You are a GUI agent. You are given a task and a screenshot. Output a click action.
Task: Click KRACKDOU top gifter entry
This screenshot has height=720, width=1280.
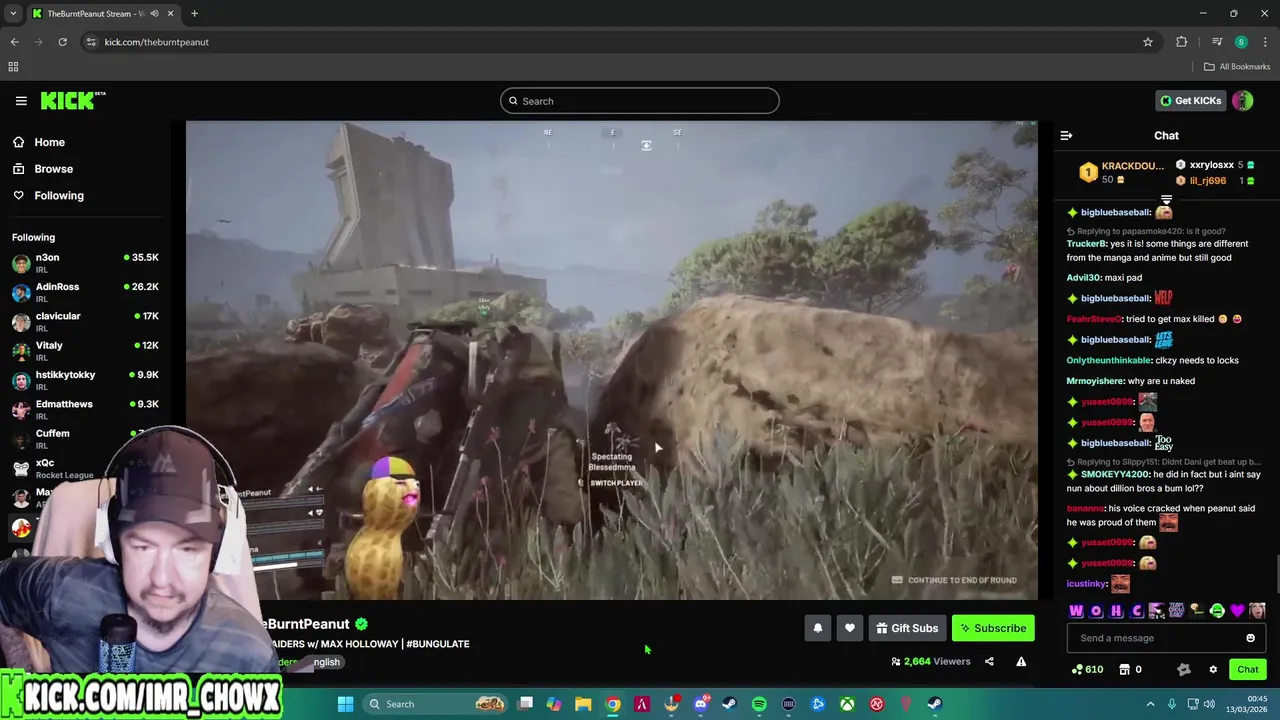click(1122, 172)
